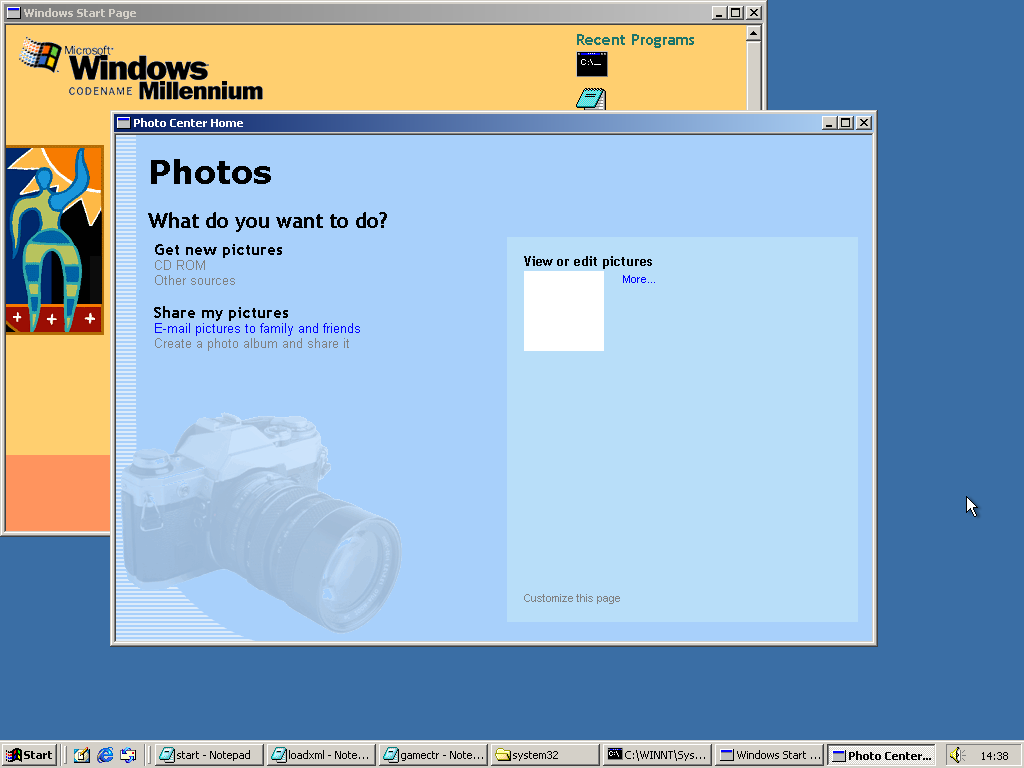This screenshot has width=1024, height=768.
Task: Click the Other sources link
Action: pos(195,281)
